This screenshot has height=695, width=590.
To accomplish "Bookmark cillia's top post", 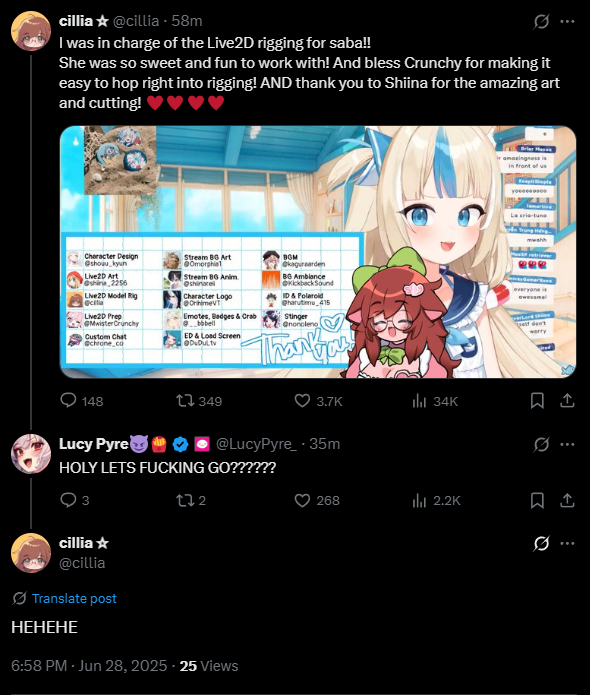I will click(537, 401).
